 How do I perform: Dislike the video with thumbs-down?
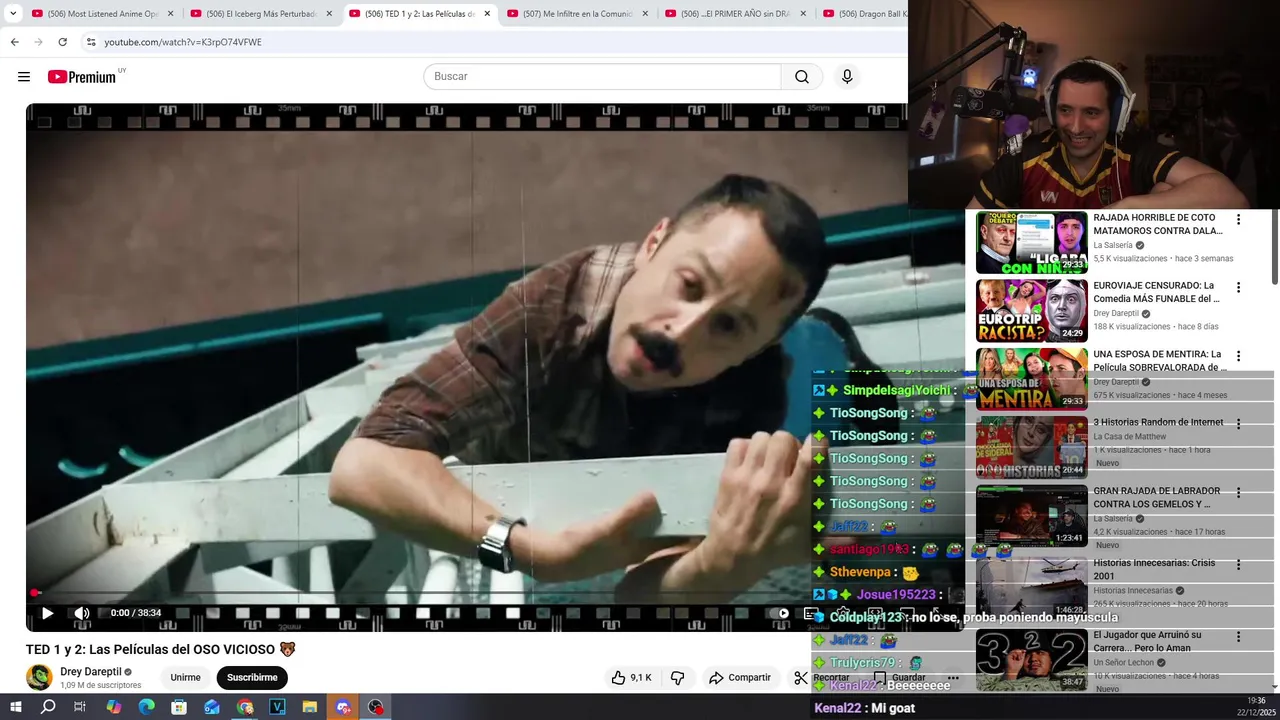tap(677, 678)
